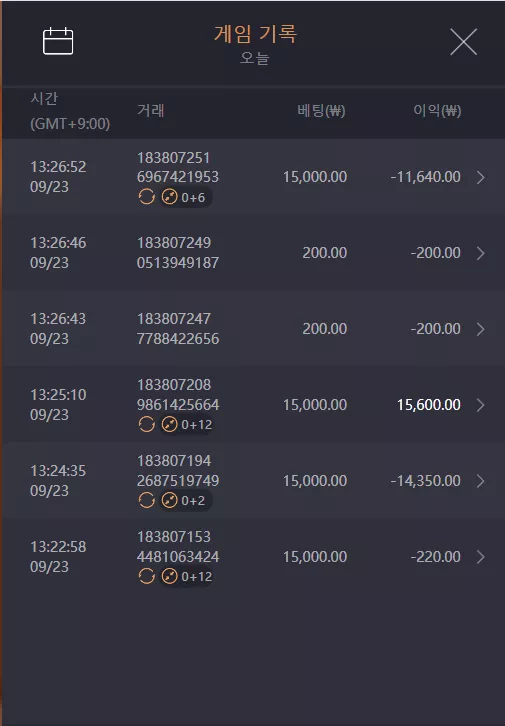Image resolution: width=505 pixels, height=726 pixels.
Task: Expand details arrow for -220.00 record
Action: click(481, 557)
